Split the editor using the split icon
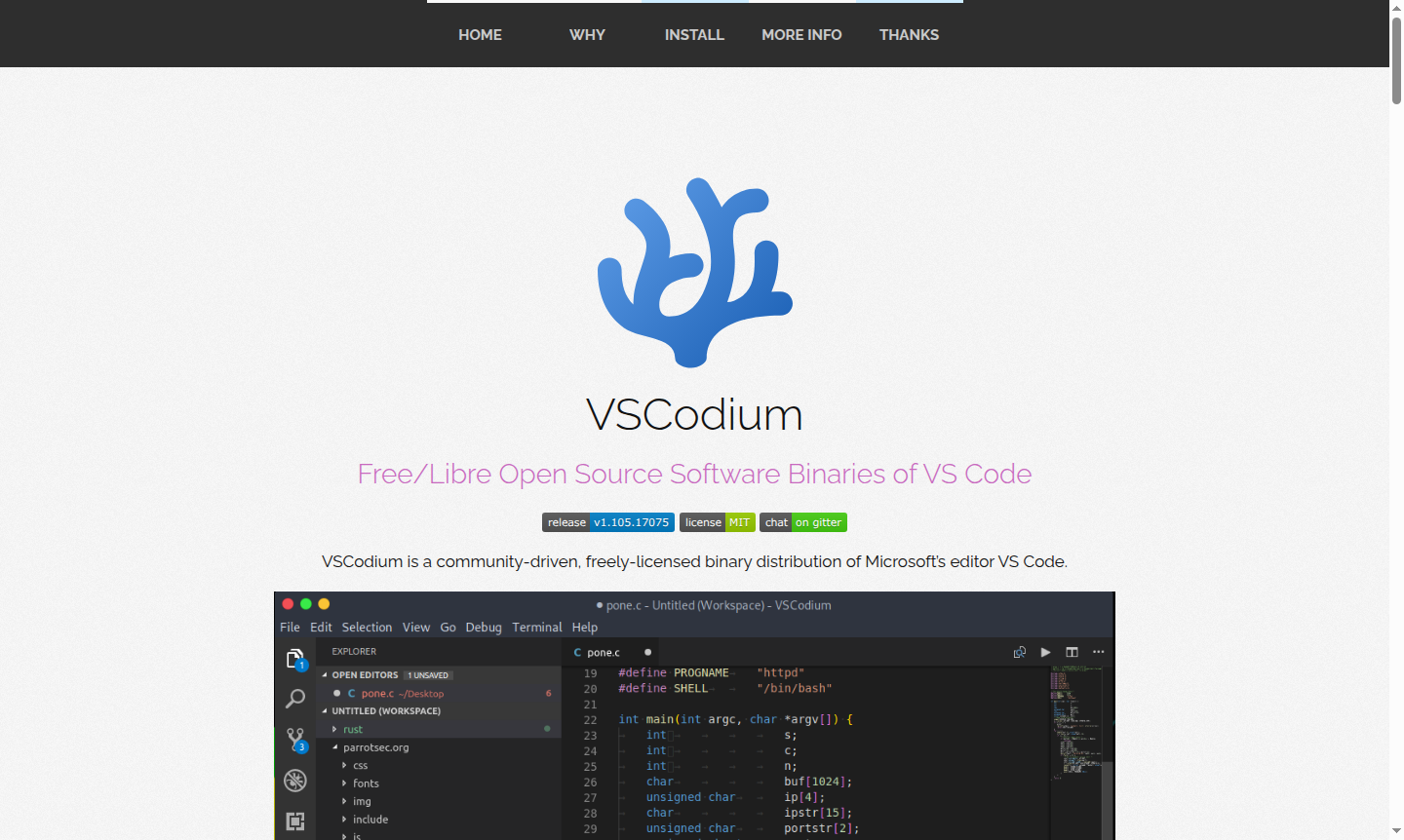 click(1071, 652)
